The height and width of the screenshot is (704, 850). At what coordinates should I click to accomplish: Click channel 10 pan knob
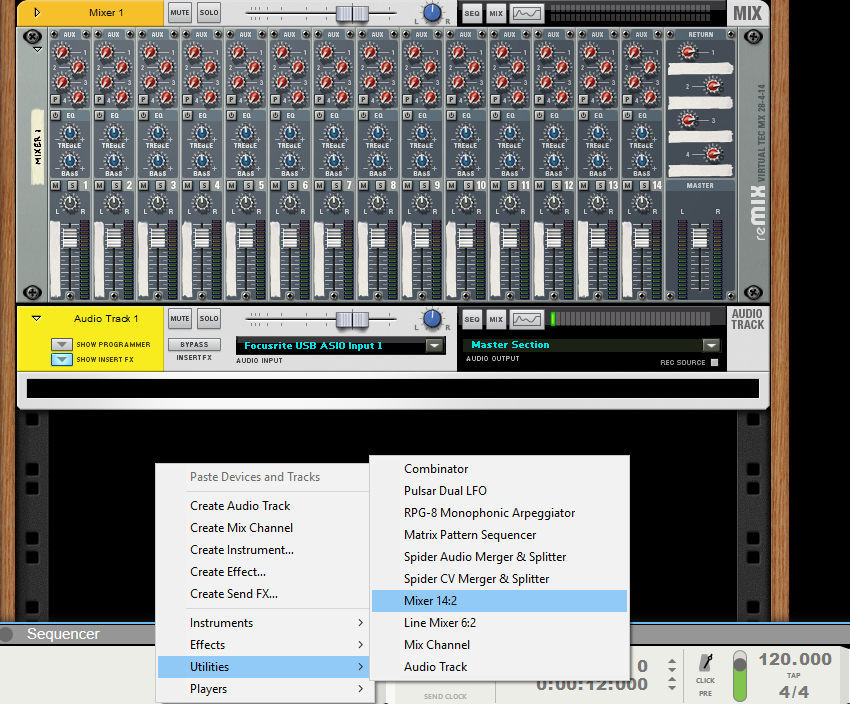(x=466, y=203)
